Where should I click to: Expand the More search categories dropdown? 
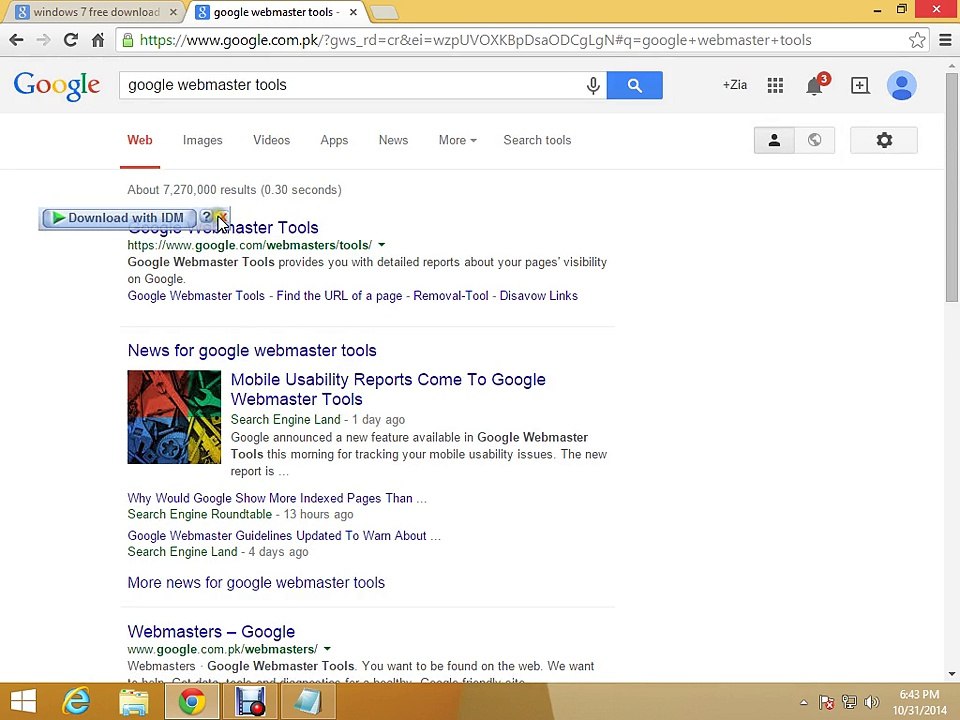(x=457, y=140)
